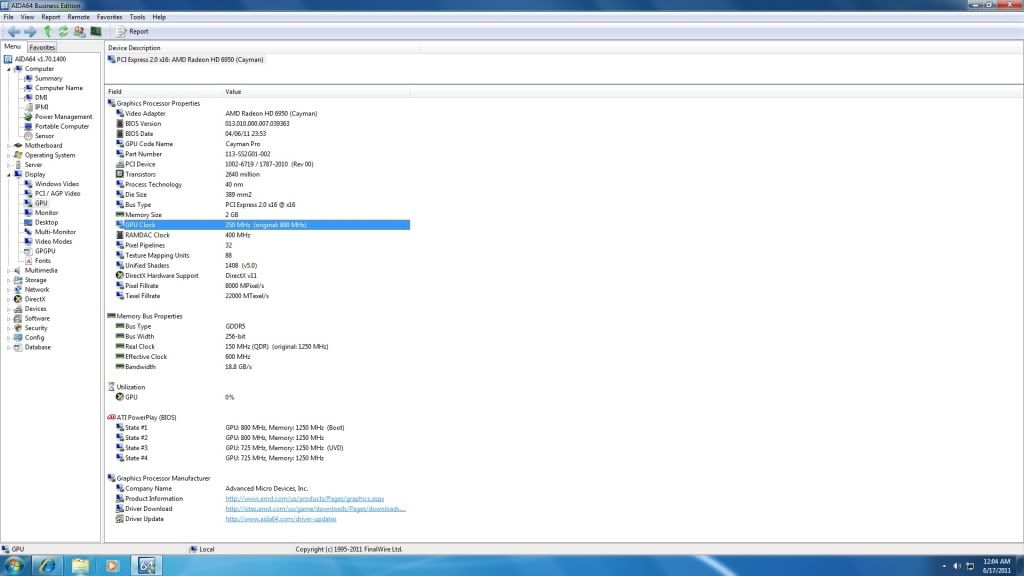
Task: Click the Database icon in the tree
Action: click(x=18, y=347)
